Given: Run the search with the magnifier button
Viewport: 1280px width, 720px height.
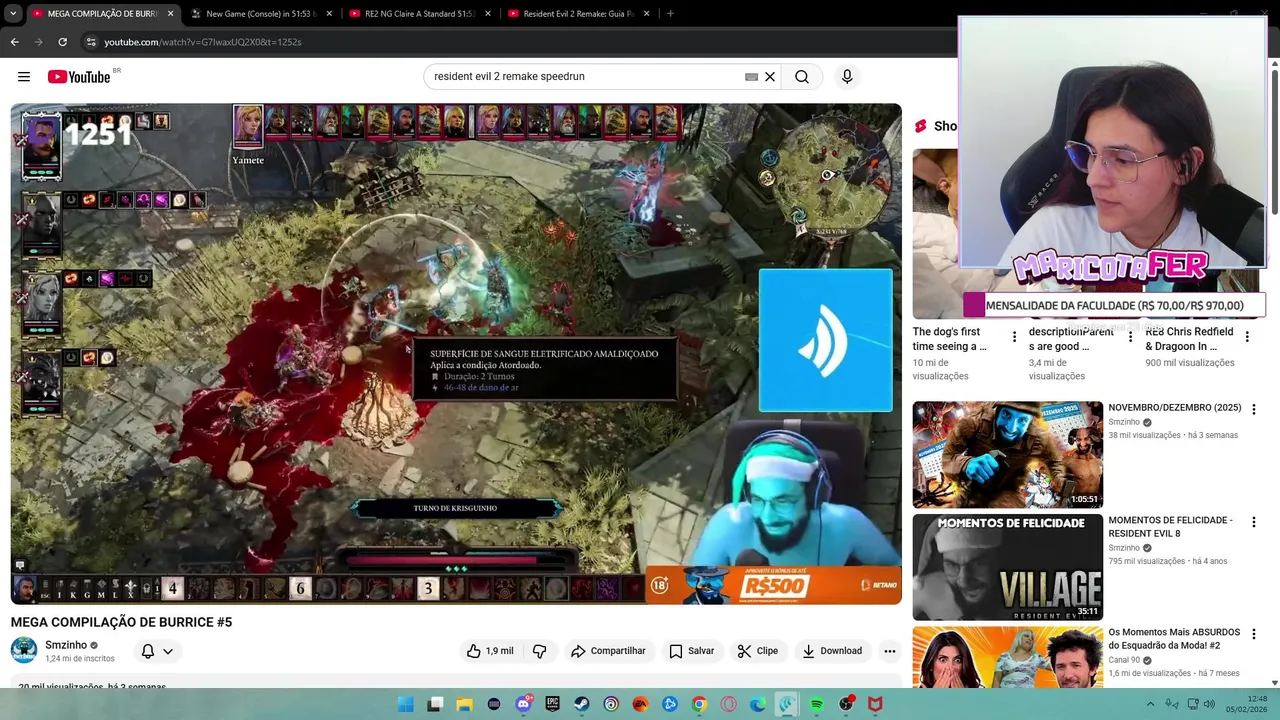Looking at the screenshot, I should pos(802,76).
